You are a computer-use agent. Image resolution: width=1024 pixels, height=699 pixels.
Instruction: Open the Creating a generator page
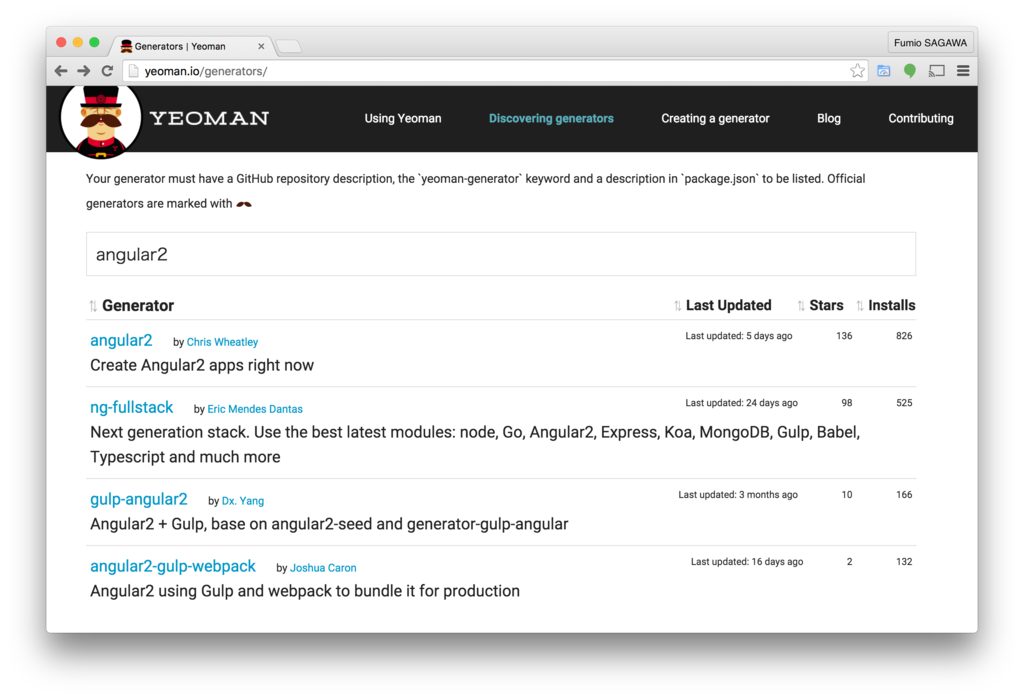[715, 118]
